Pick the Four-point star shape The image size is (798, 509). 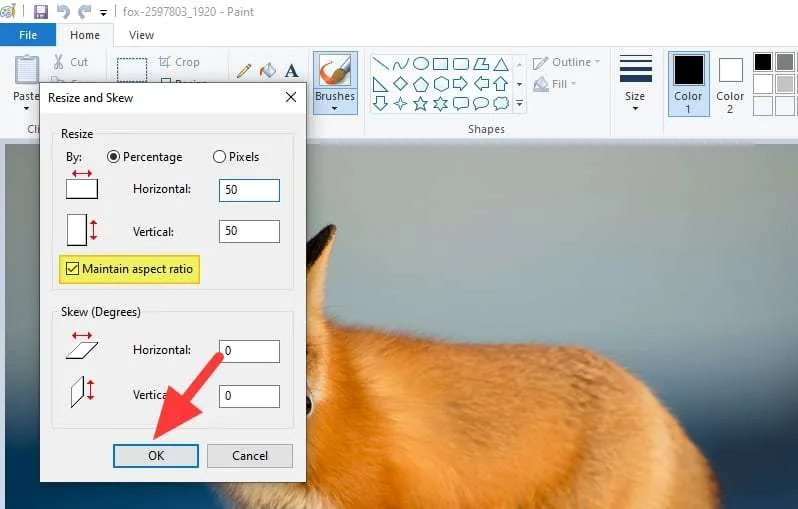click(x=401, y=103)
